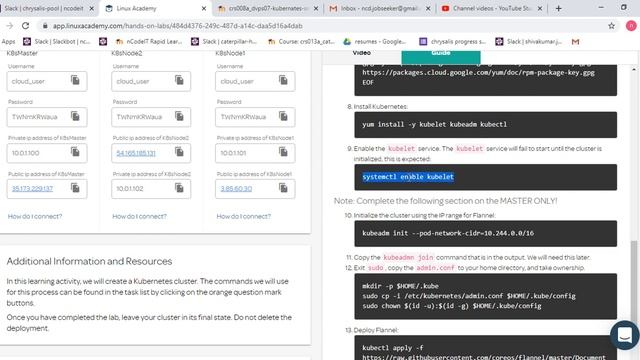Go forward with the browser arrow
Viewport: 640px width, 360px height.
(9, 26)
